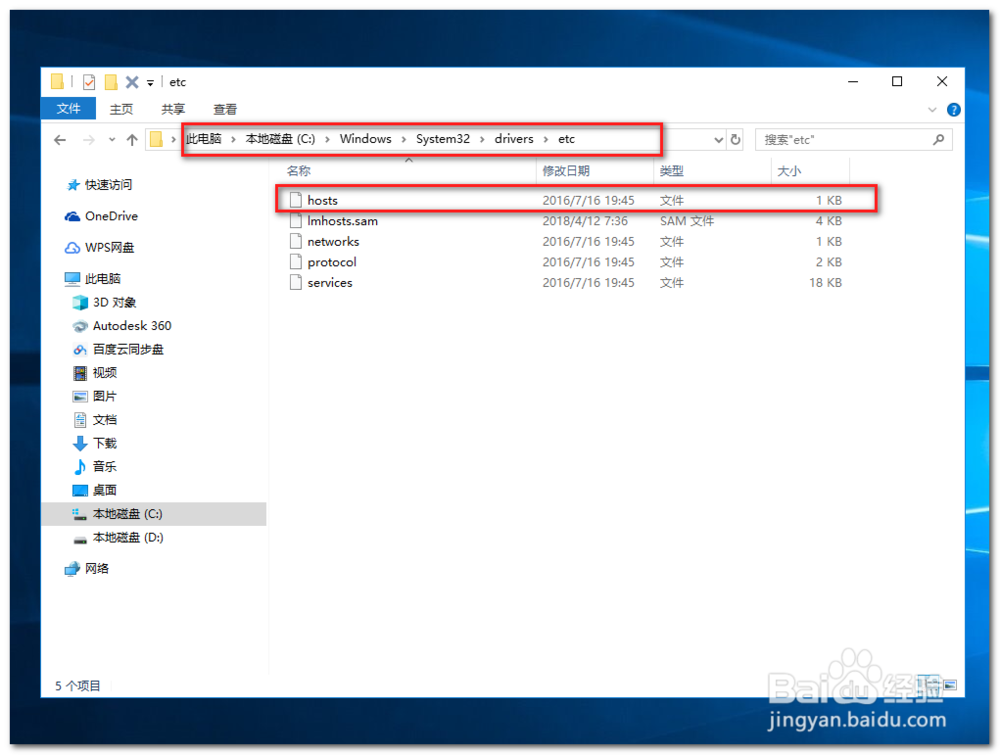Viewport: 1000px width, 755px height.
Task: Open 百度云同步盘 in the sidebar
Action: click(128, 349)
